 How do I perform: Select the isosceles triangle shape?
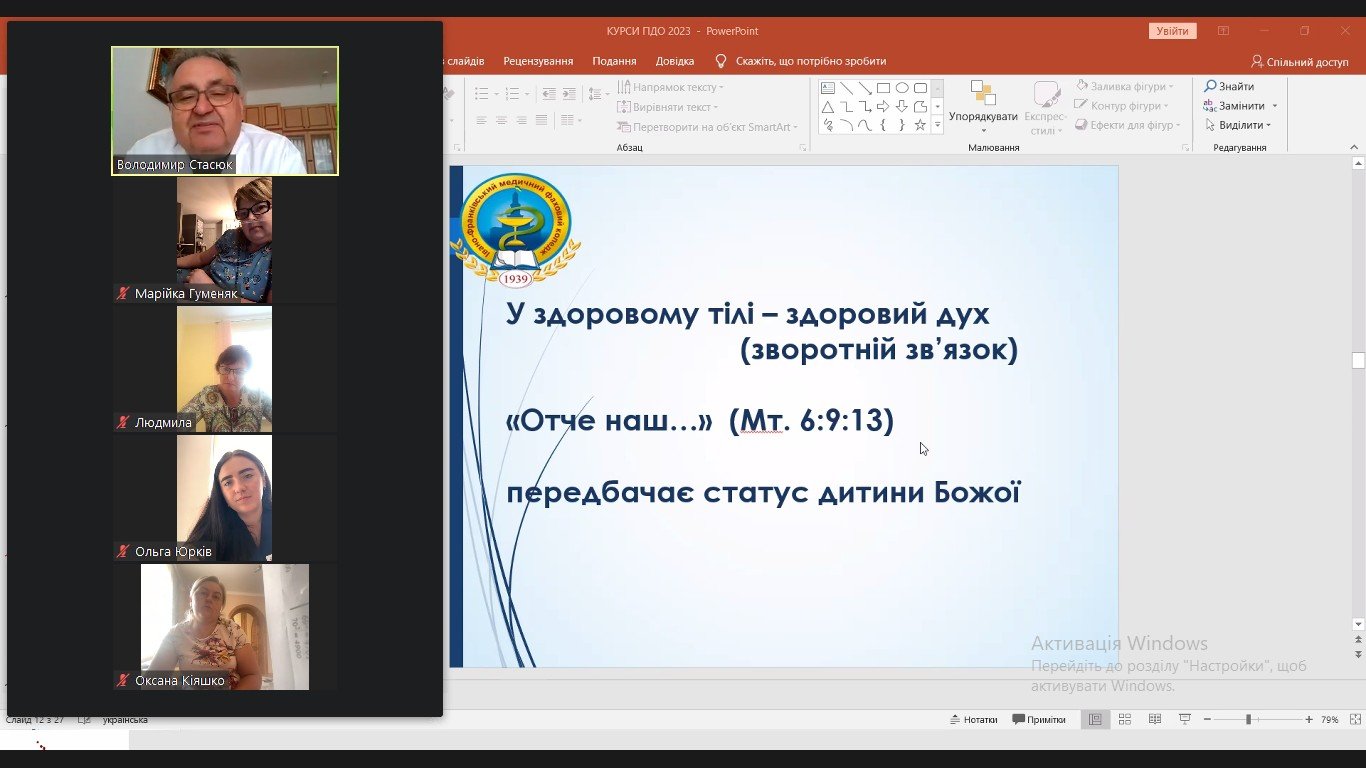coord(828,107)
